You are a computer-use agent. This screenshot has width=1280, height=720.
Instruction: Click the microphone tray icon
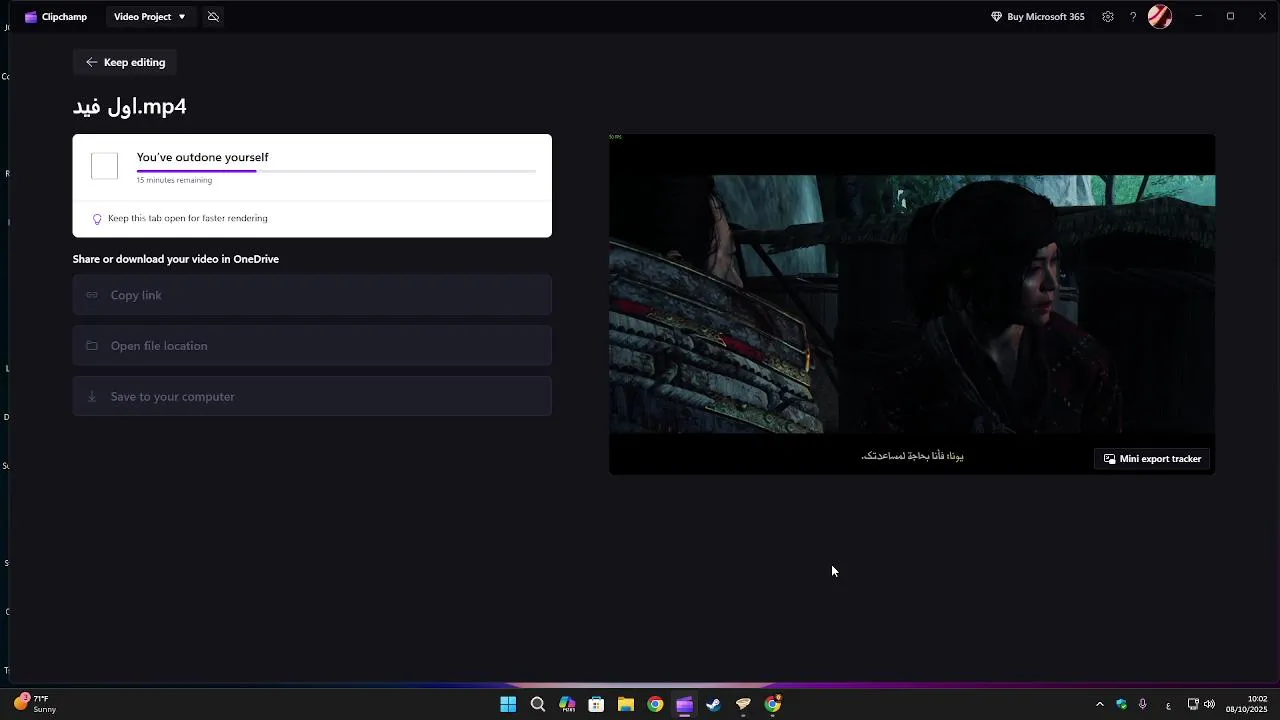pyautogui.click(x=1142, y=704)
